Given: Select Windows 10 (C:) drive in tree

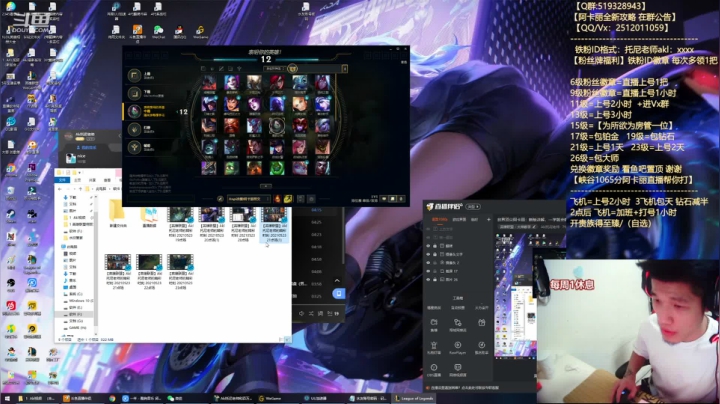Looking at the screenshot, I should point(78,301).
